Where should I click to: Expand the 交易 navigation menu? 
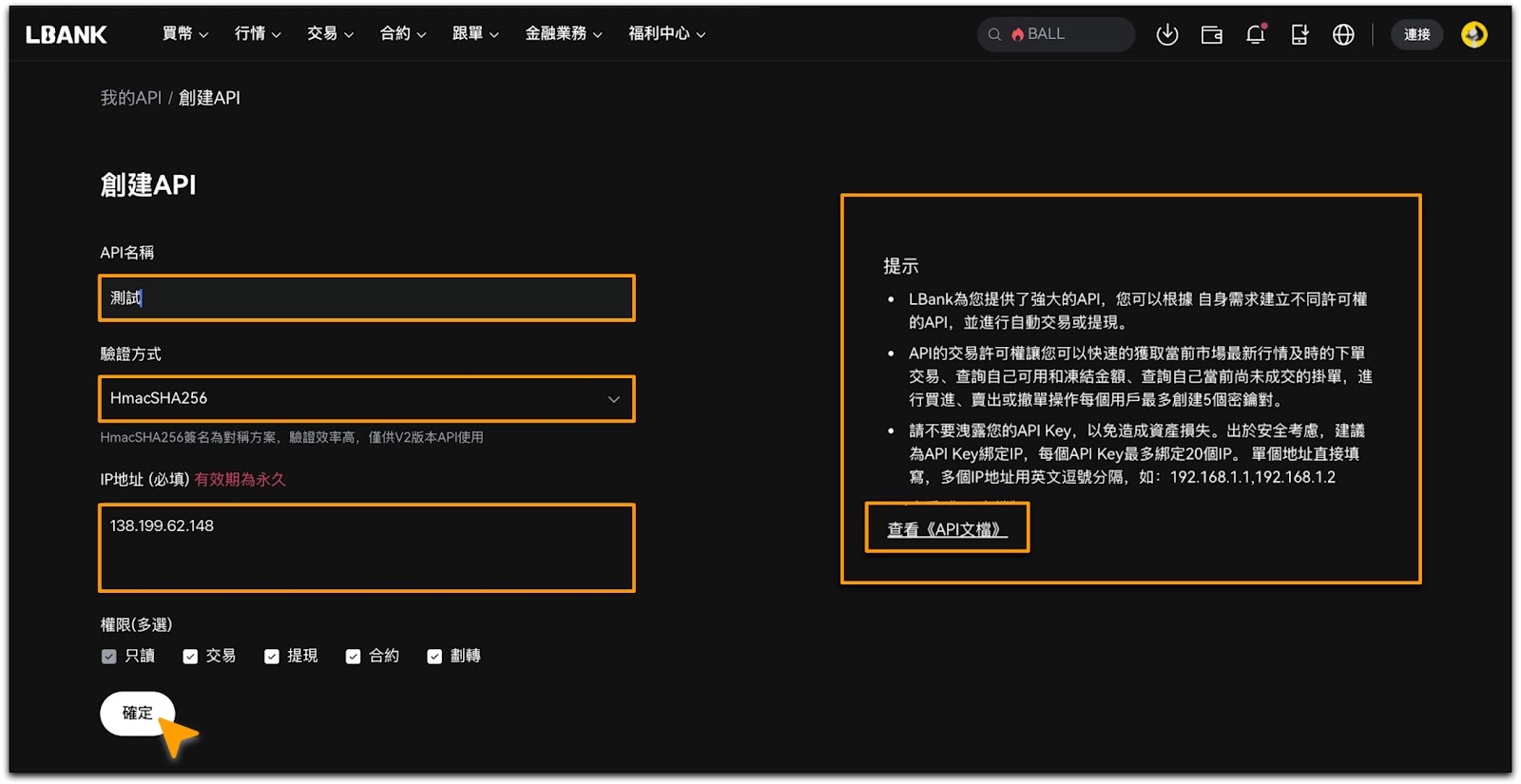(x=330, y=34)
